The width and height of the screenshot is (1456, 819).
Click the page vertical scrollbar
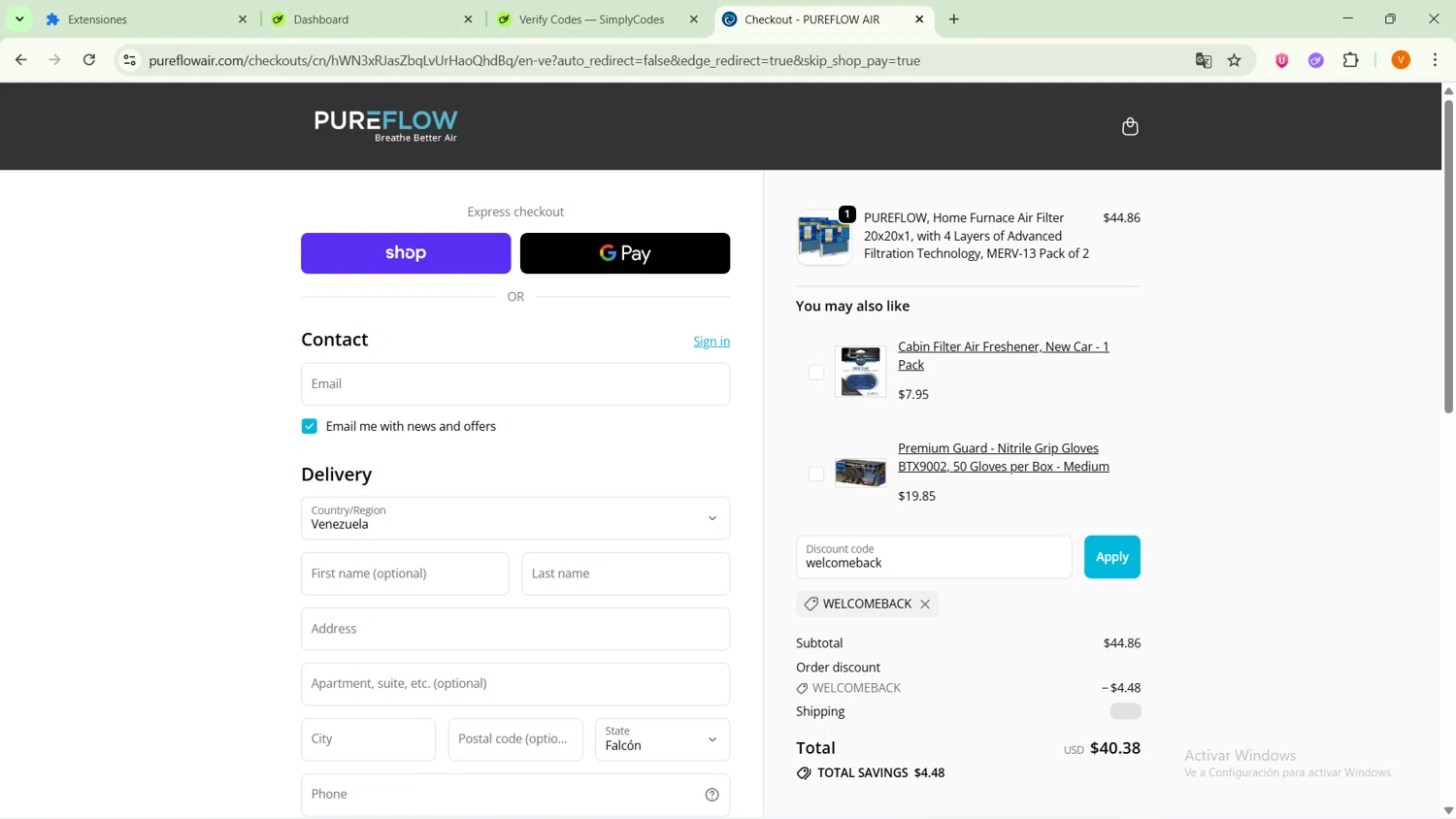pos(1448,257)
